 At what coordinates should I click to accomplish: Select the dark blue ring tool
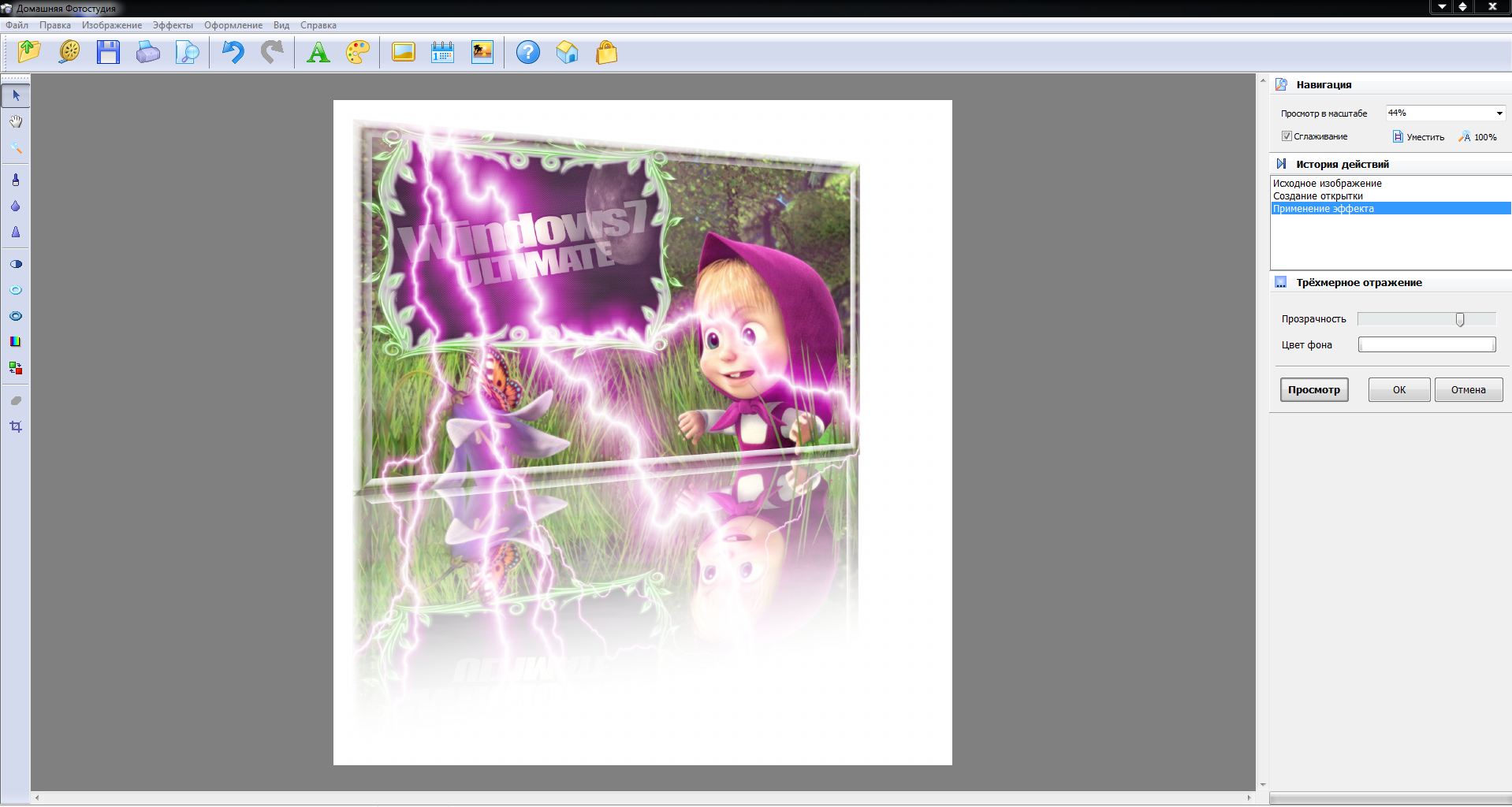tap(16, 316)
